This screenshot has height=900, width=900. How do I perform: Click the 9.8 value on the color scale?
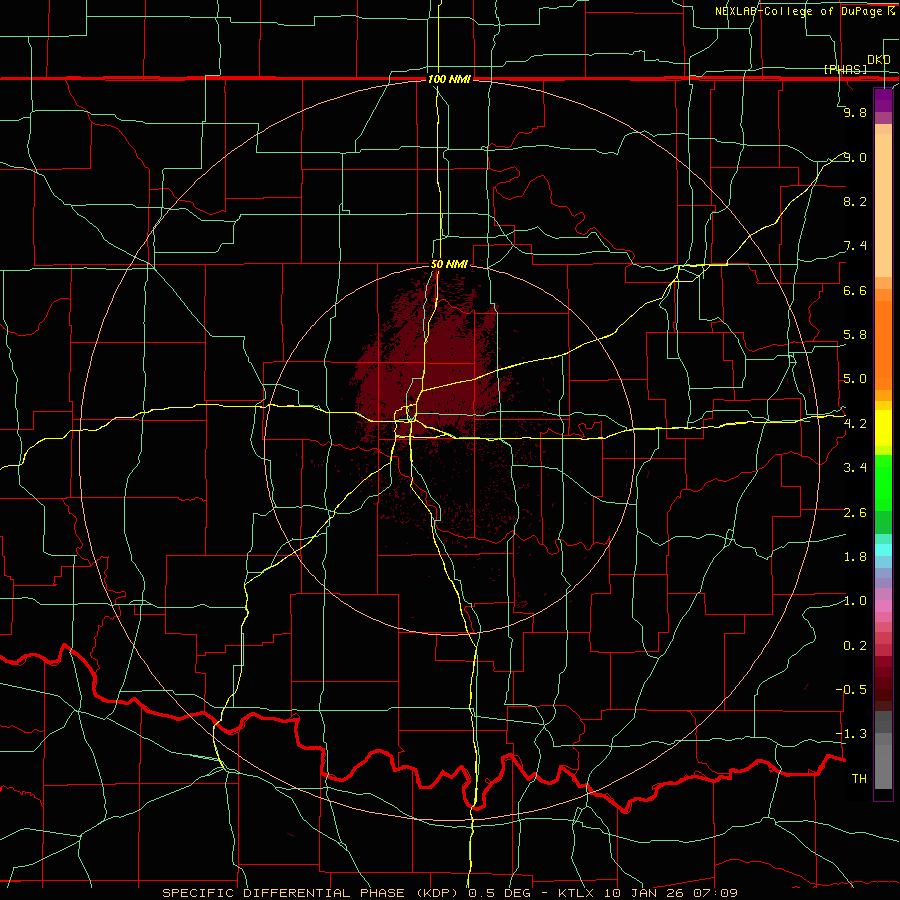click(855, 112)
